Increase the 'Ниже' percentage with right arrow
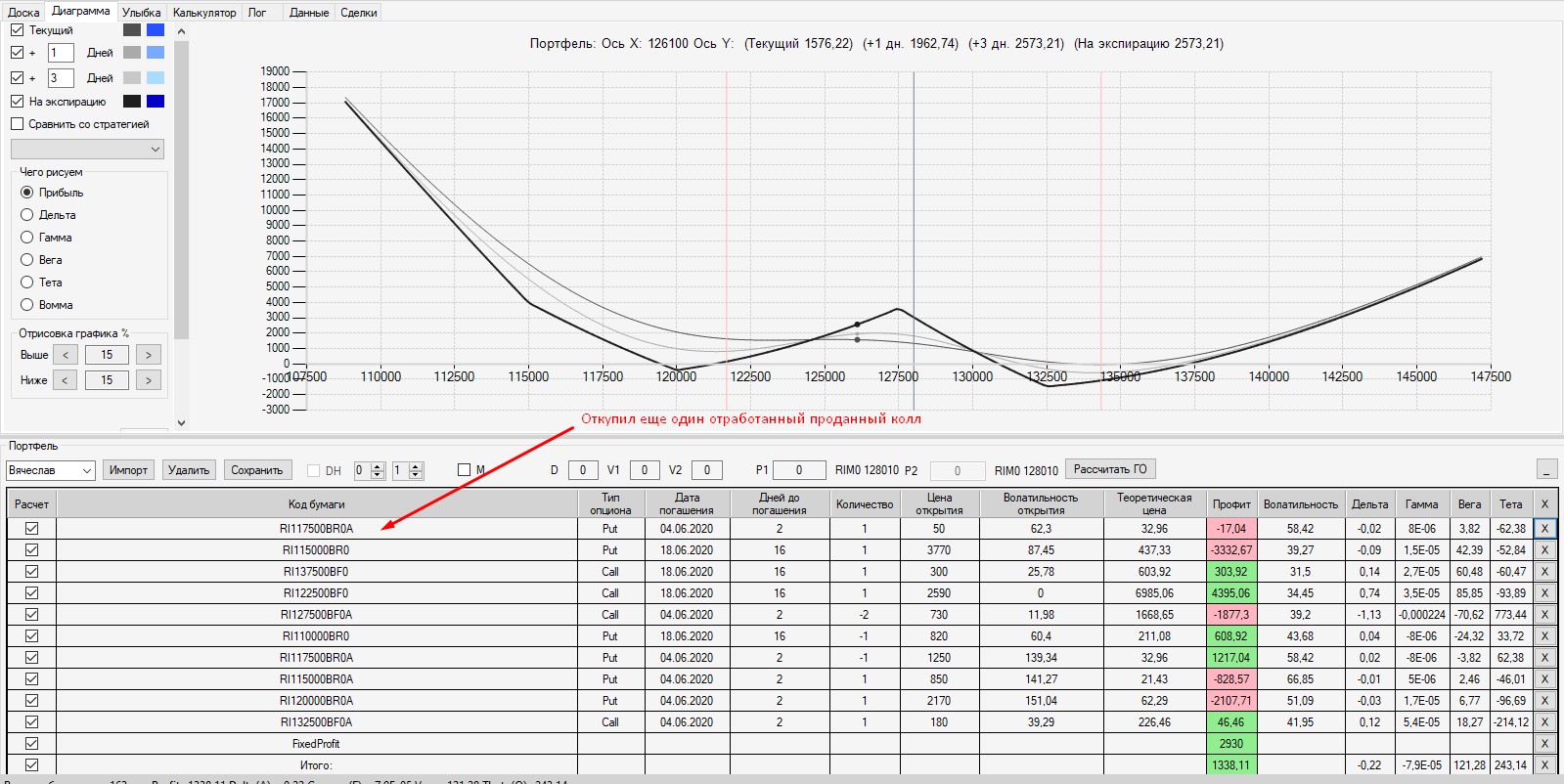1564x784 pixels. (149, 380)
